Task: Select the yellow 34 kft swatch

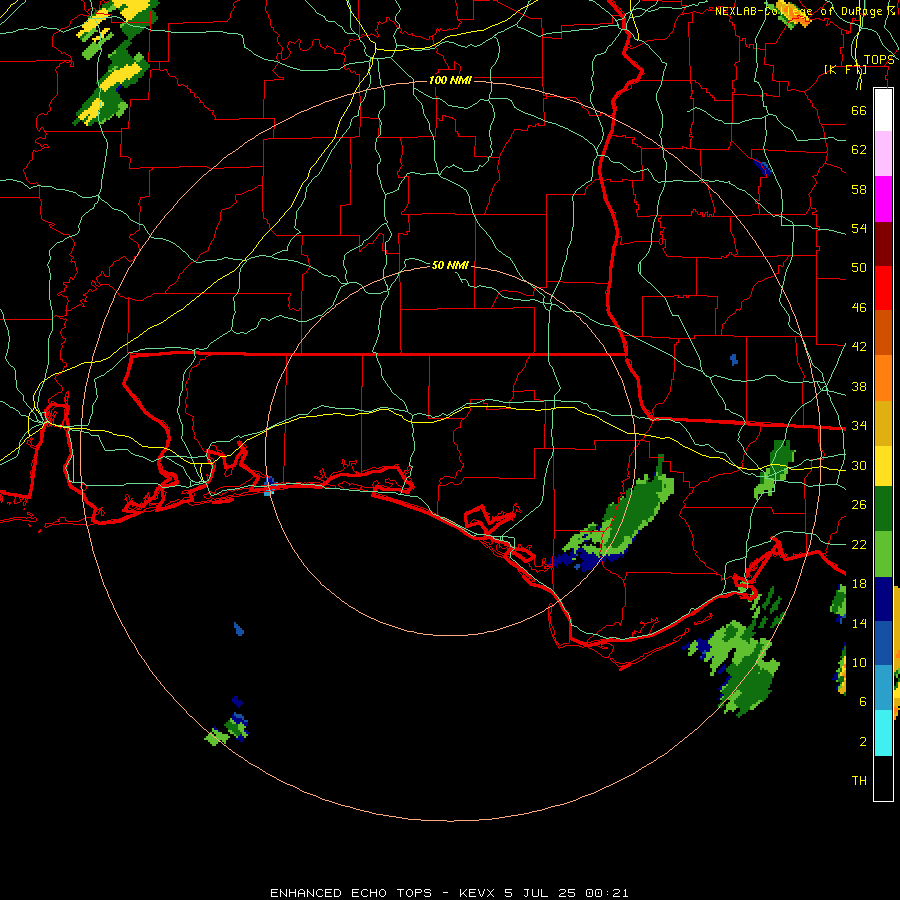Action: (883, 465)
